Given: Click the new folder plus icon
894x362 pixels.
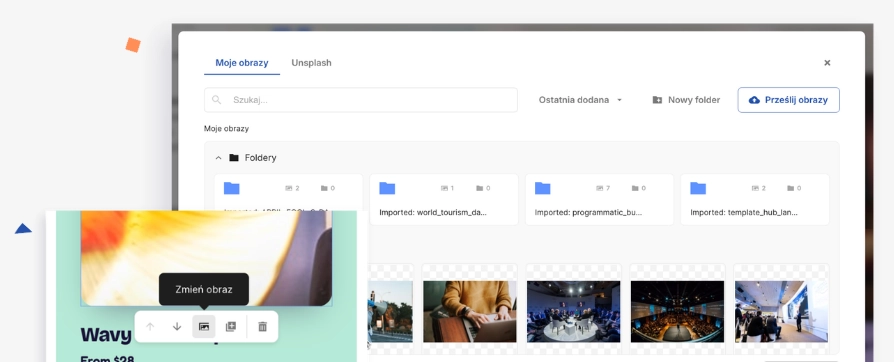Looking at the screenshot, I should 657,100.
